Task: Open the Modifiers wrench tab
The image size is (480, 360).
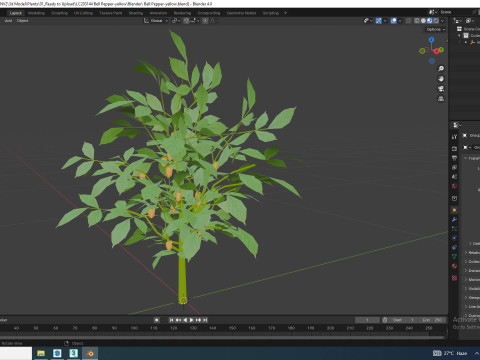Action: [x=454, y=219]
